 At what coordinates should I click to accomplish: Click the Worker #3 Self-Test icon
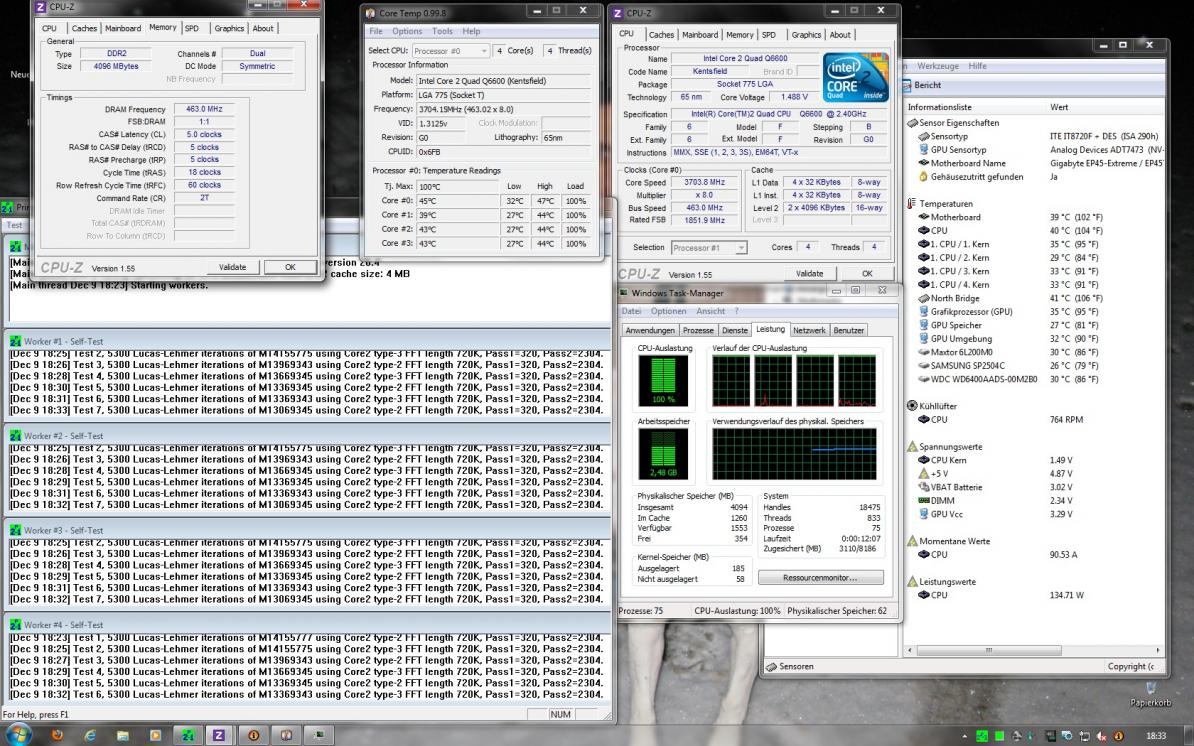click(x=15, y=530)
